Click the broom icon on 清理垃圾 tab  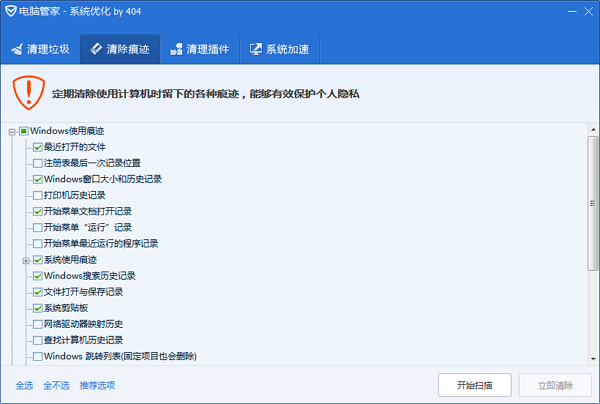18,49
